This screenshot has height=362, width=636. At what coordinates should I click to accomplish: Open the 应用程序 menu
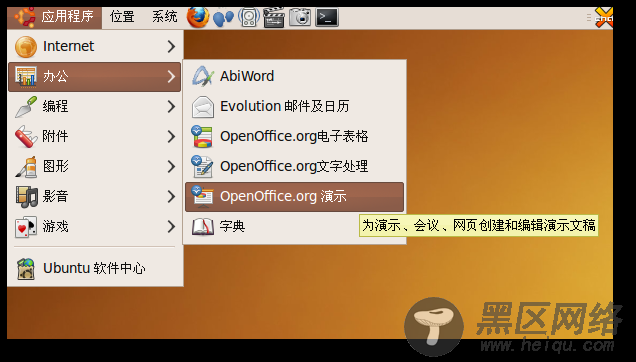[54, 17]
